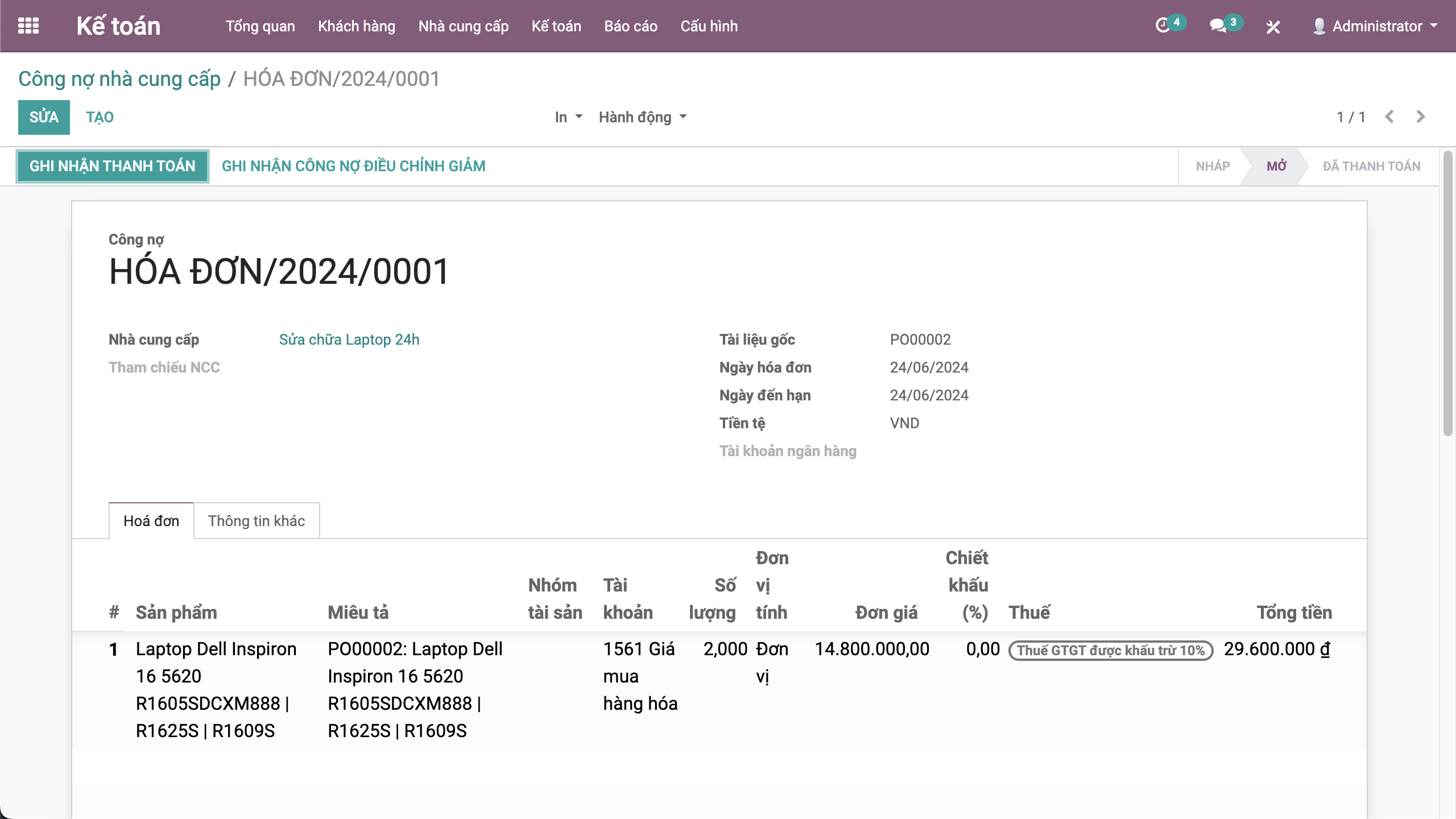Open the Báo cáo menu
Viewport: 1456px width, 819px height.
[x=630, y=26]
